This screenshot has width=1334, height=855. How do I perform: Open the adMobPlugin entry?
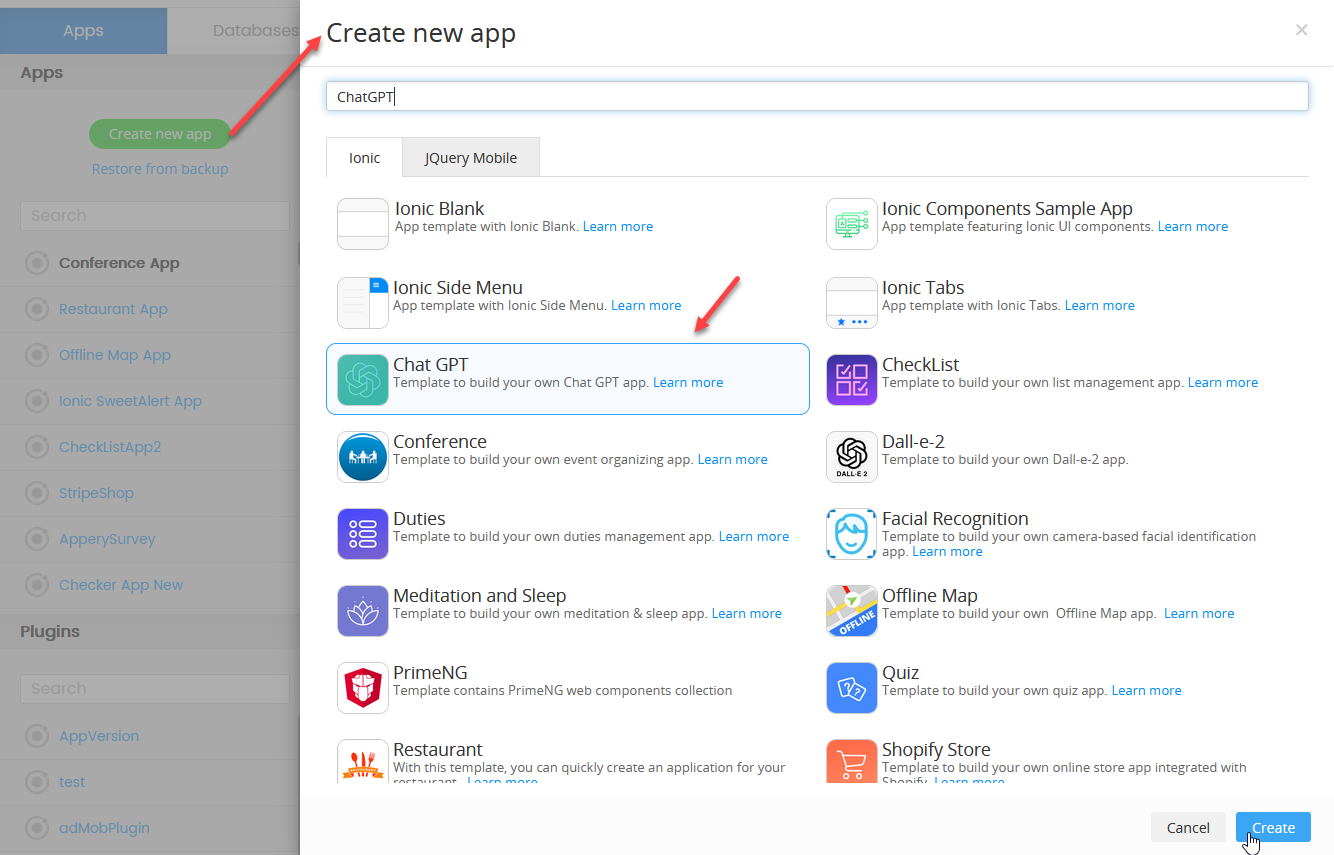pyautogui.click(x=104, y=828)
